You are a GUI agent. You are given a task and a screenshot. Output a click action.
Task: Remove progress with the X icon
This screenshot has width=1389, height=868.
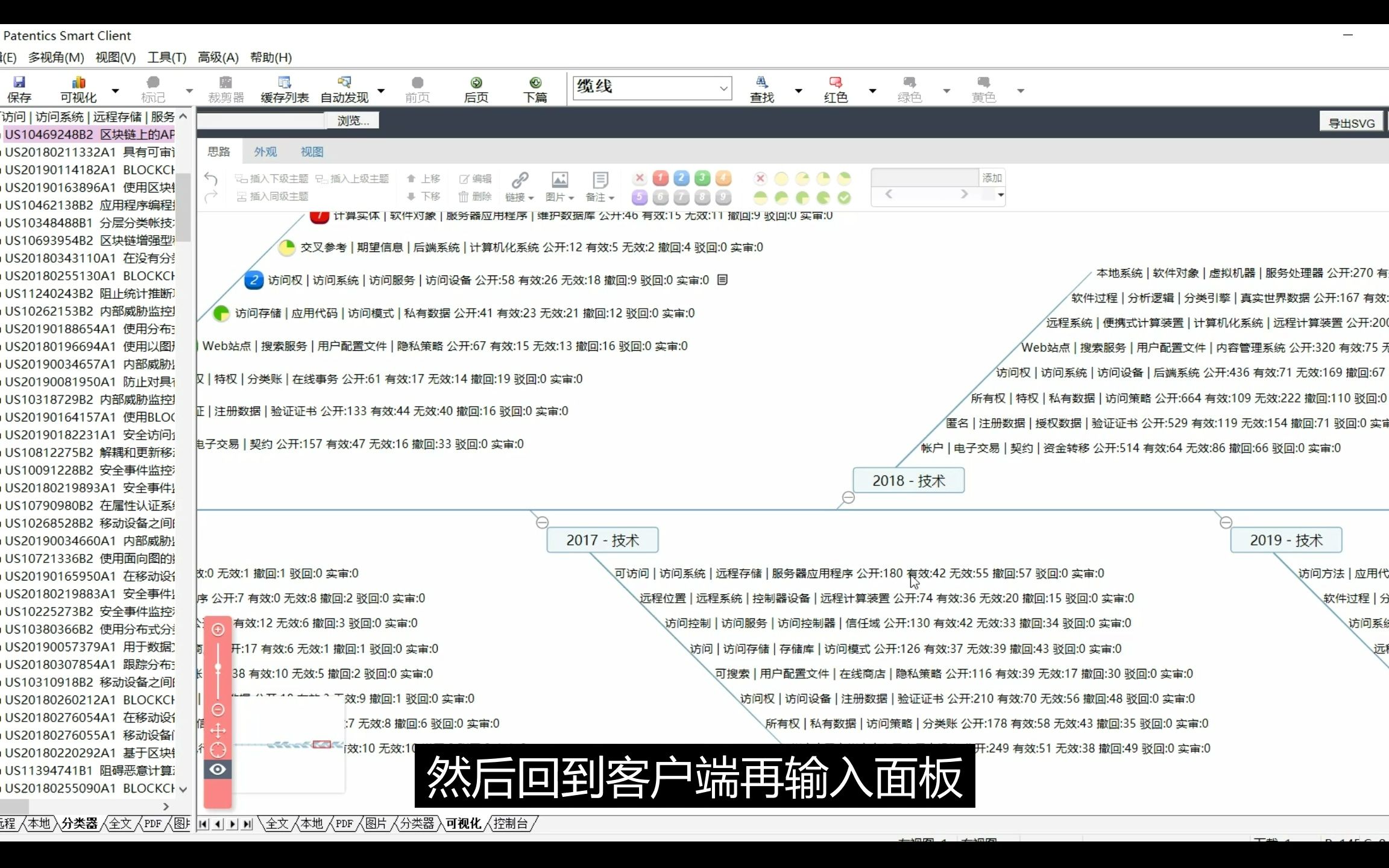[761, 178]
